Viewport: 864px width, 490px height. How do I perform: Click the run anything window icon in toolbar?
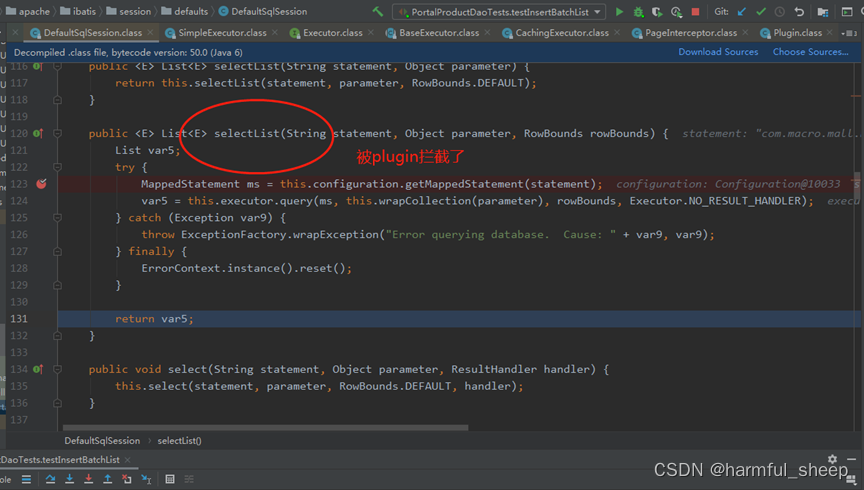pos(847,12)
